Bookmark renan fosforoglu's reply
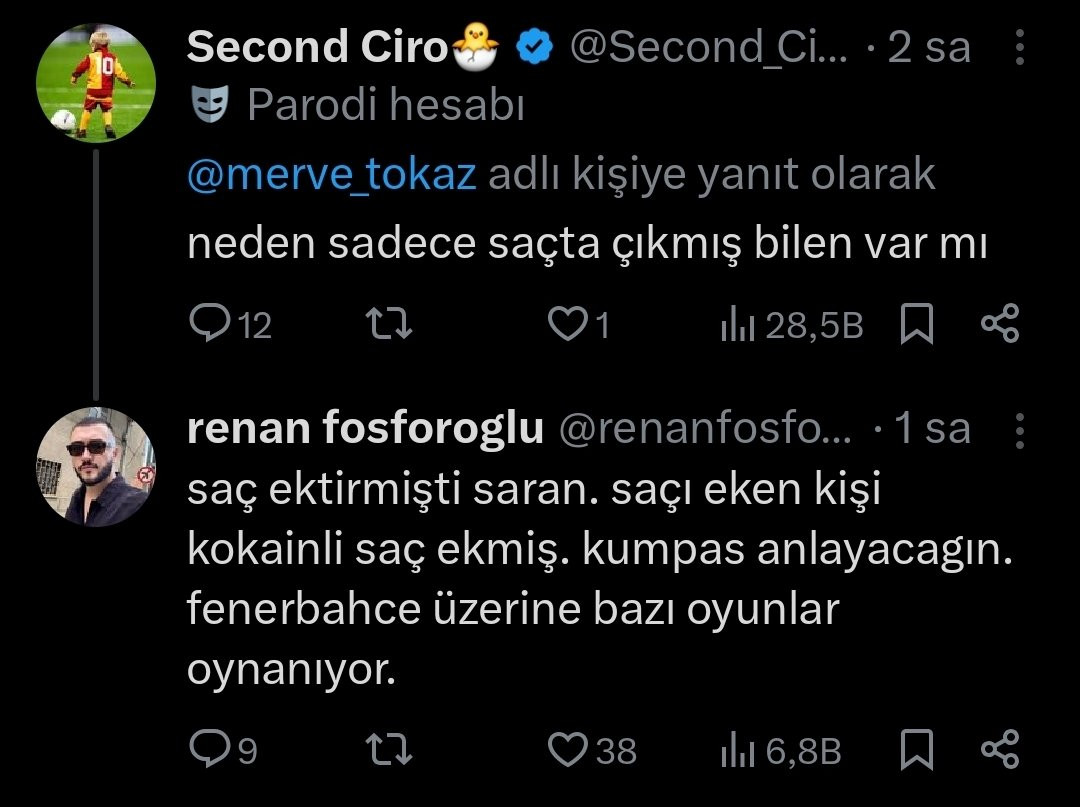1080x807 pixels. point(916,749)
